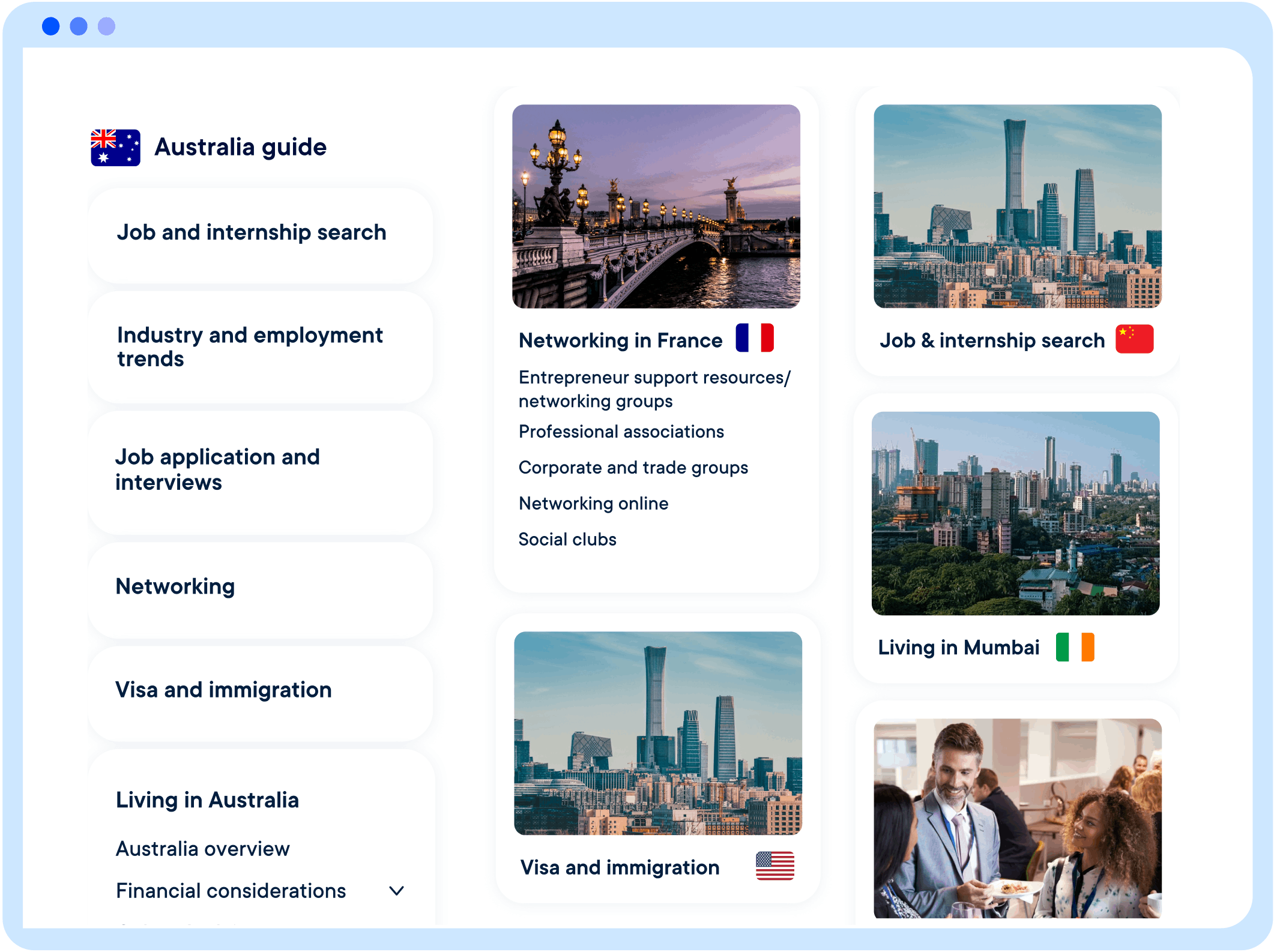This screenshot has width=1274, height=952.
Task: Expand the Financial considerations chevron
Action: pos(396,891)
